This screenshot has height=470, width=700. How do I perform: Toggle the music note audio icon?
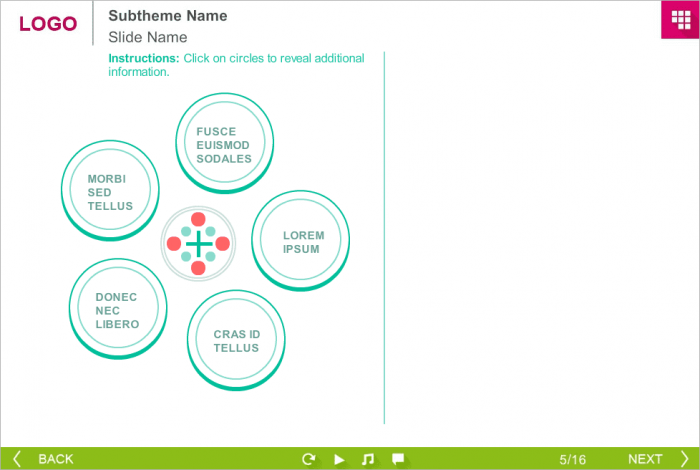click(367, 459)
